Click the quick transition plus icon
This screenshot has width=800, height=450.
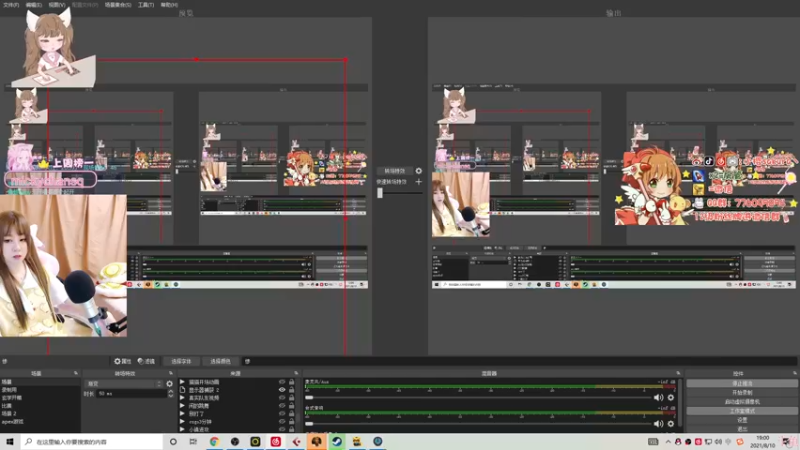(x=419, y=182)
